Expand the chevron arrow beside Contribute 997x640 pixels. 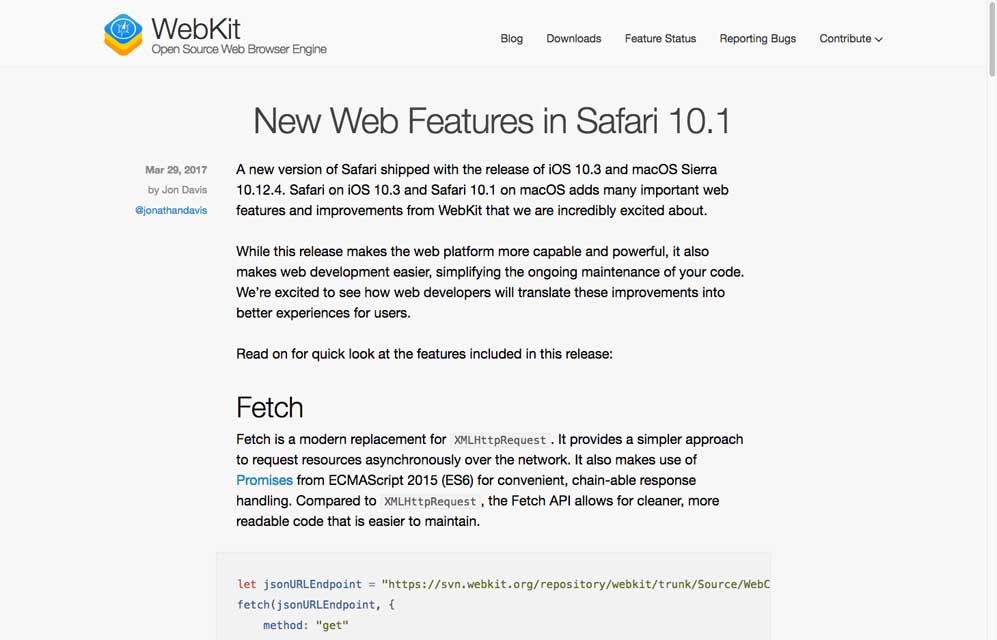879,40
